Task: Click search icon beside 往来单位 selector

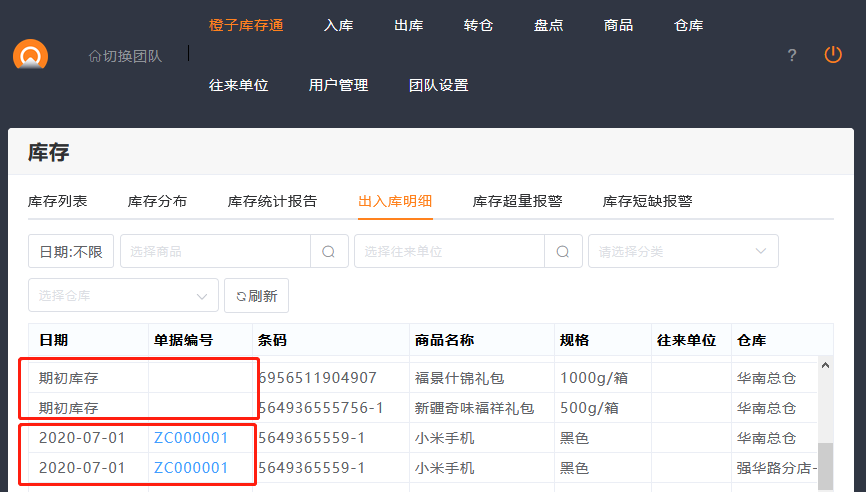Action: click(x=563, y=252)
